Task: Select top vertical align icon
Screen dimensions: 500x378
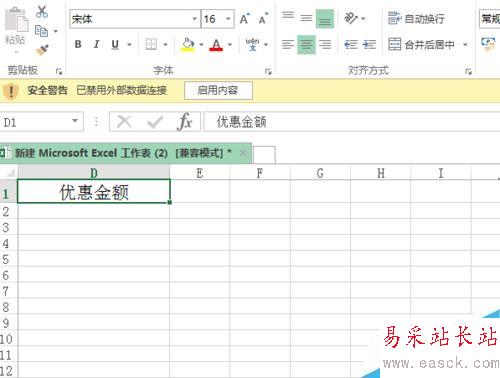Action: [288, 16]
